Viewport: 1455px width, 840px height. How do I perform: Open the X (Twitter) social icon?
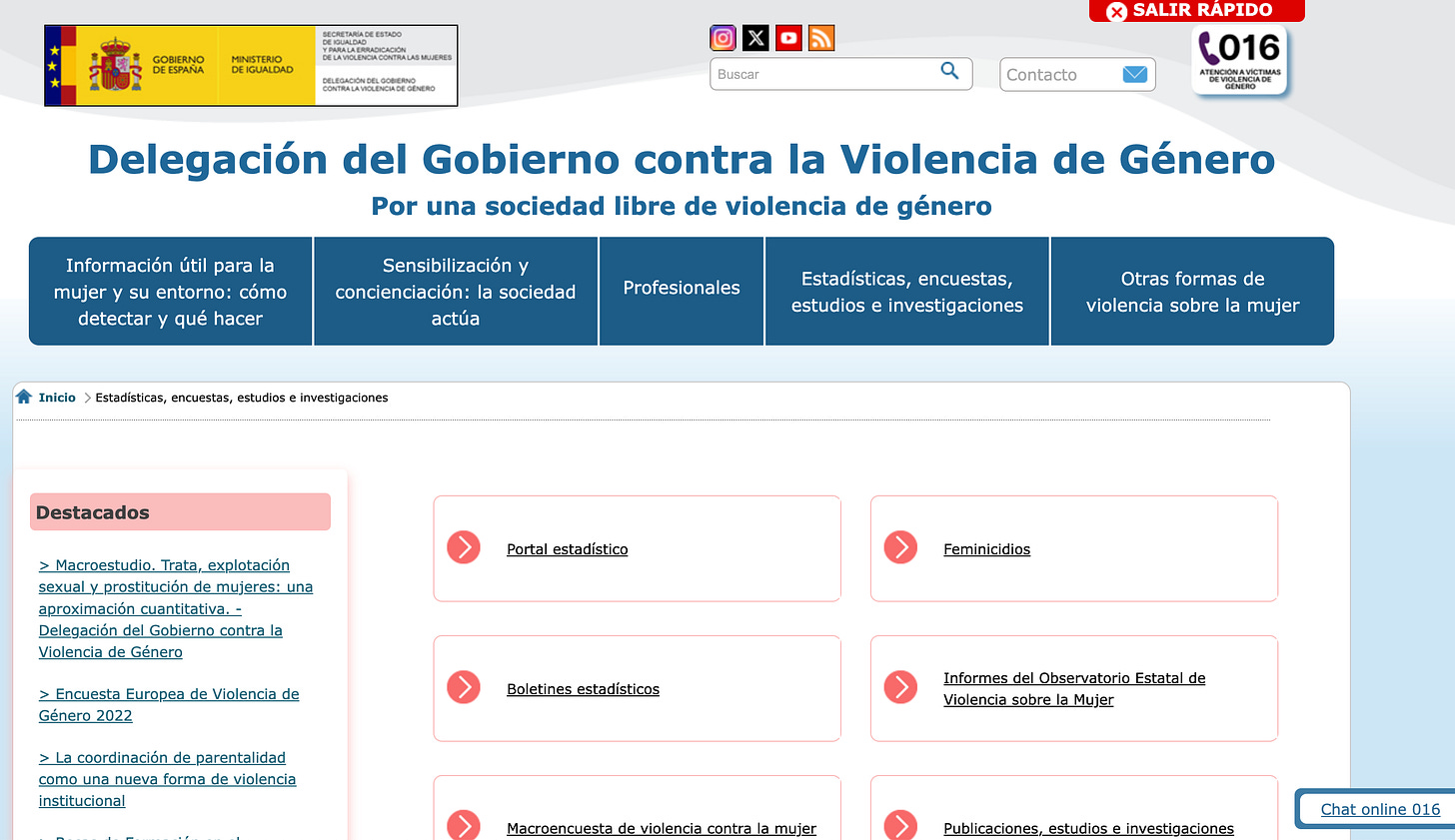[755, 38]
